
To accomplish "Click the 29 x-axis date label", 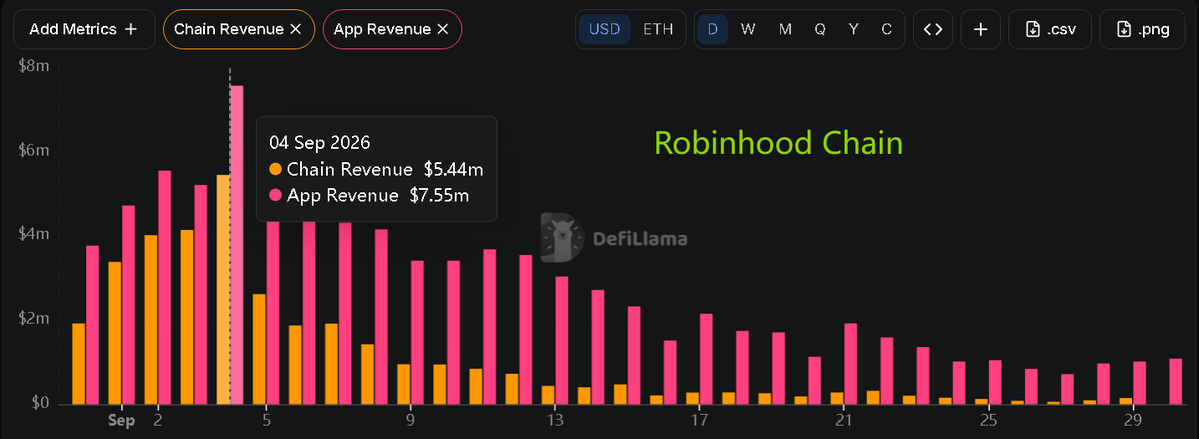I will [1132, 421].
